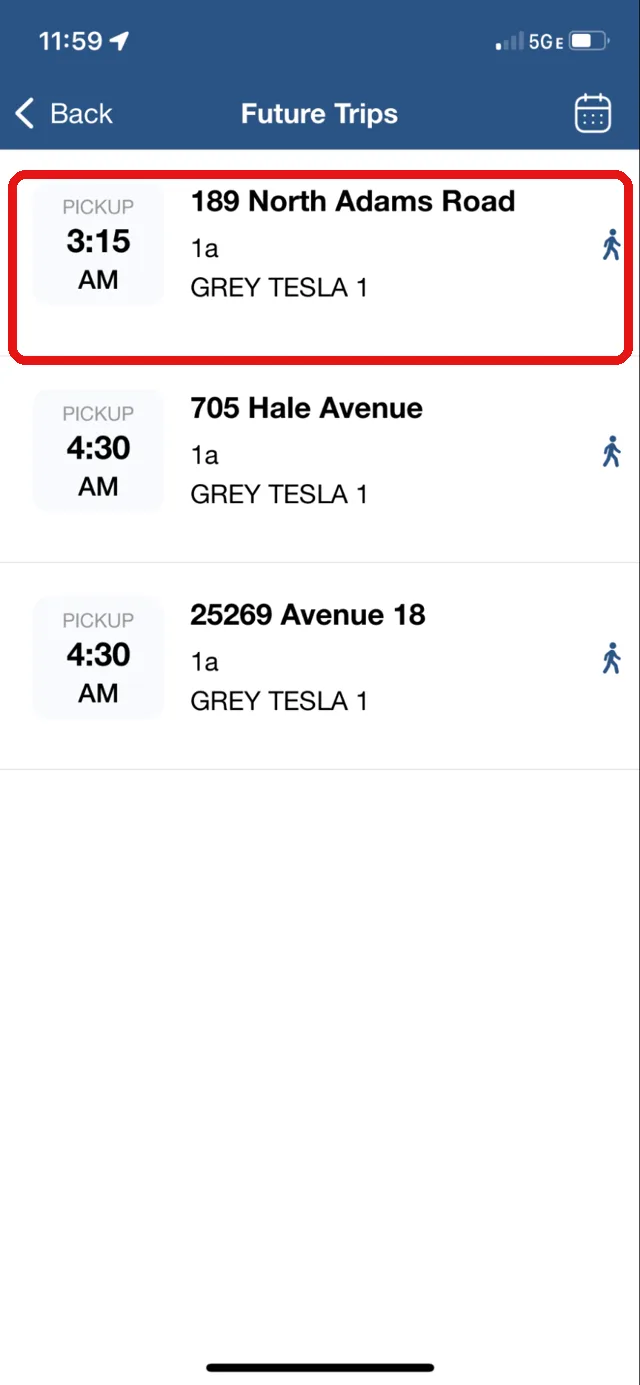The width and height of the screenshot is (640, 1385).
Task: Tap walking person icon for North Adams trip
Action: pos(612,244)
